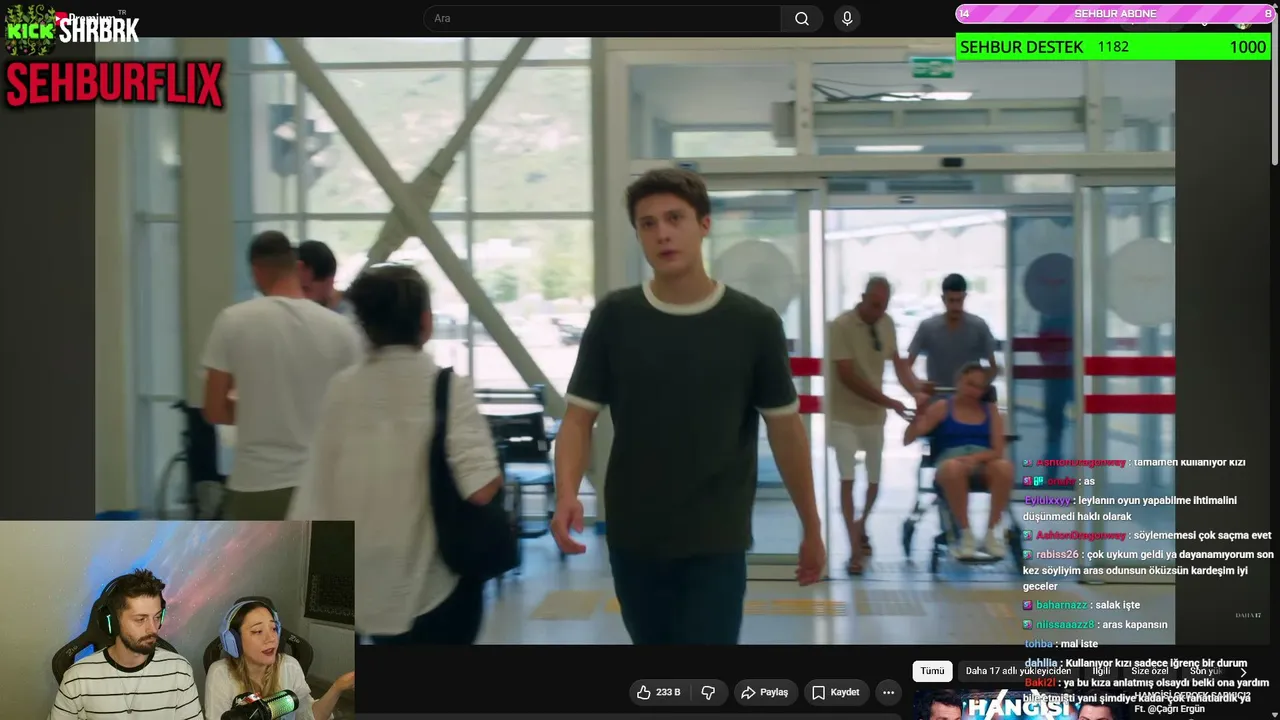1280x720 pixels.
Task: Click the magnifier search button
Action: click(x=802, y=19)
